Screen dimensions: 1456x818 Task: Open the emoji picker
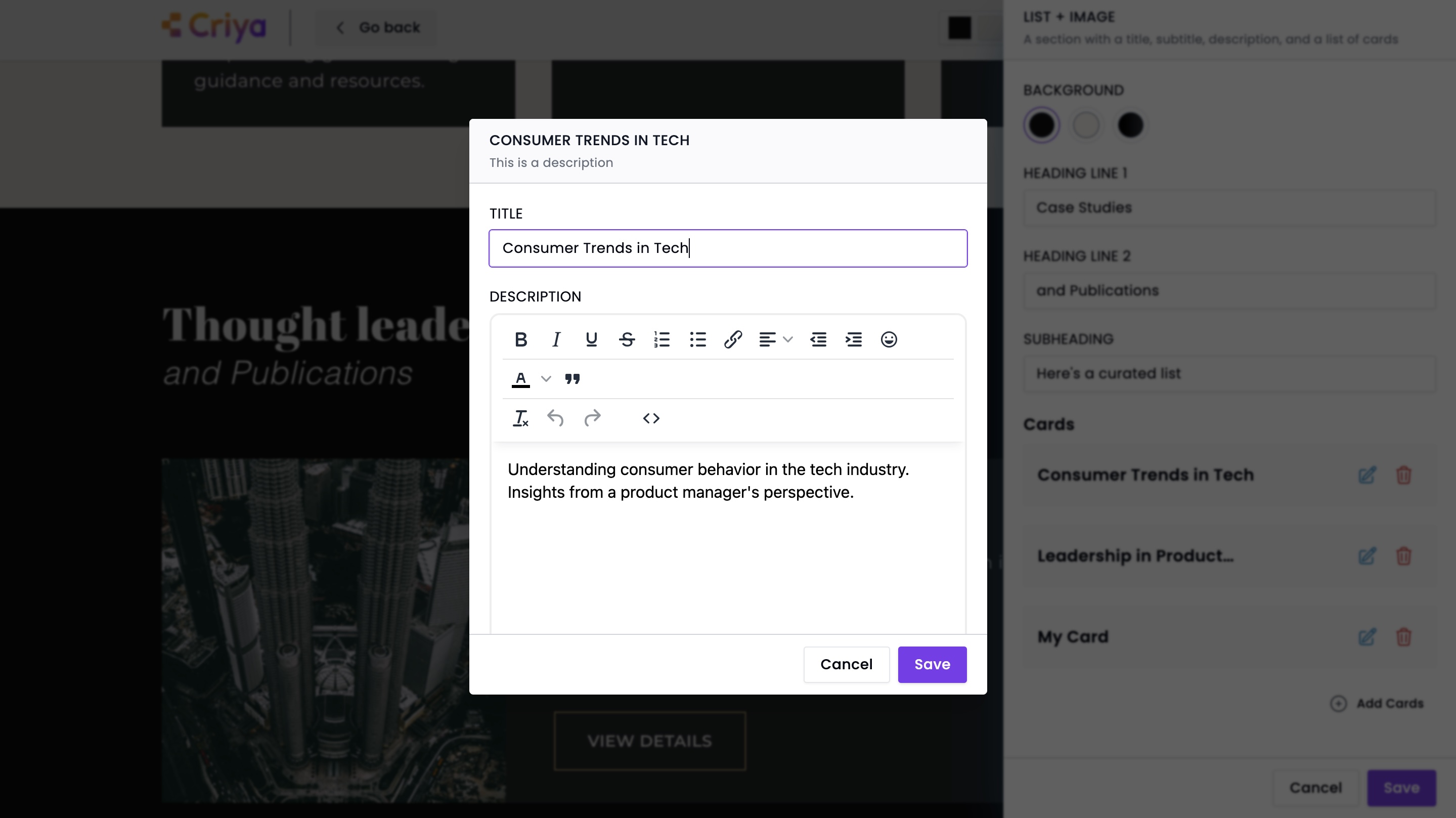click(x=889, y=340)
